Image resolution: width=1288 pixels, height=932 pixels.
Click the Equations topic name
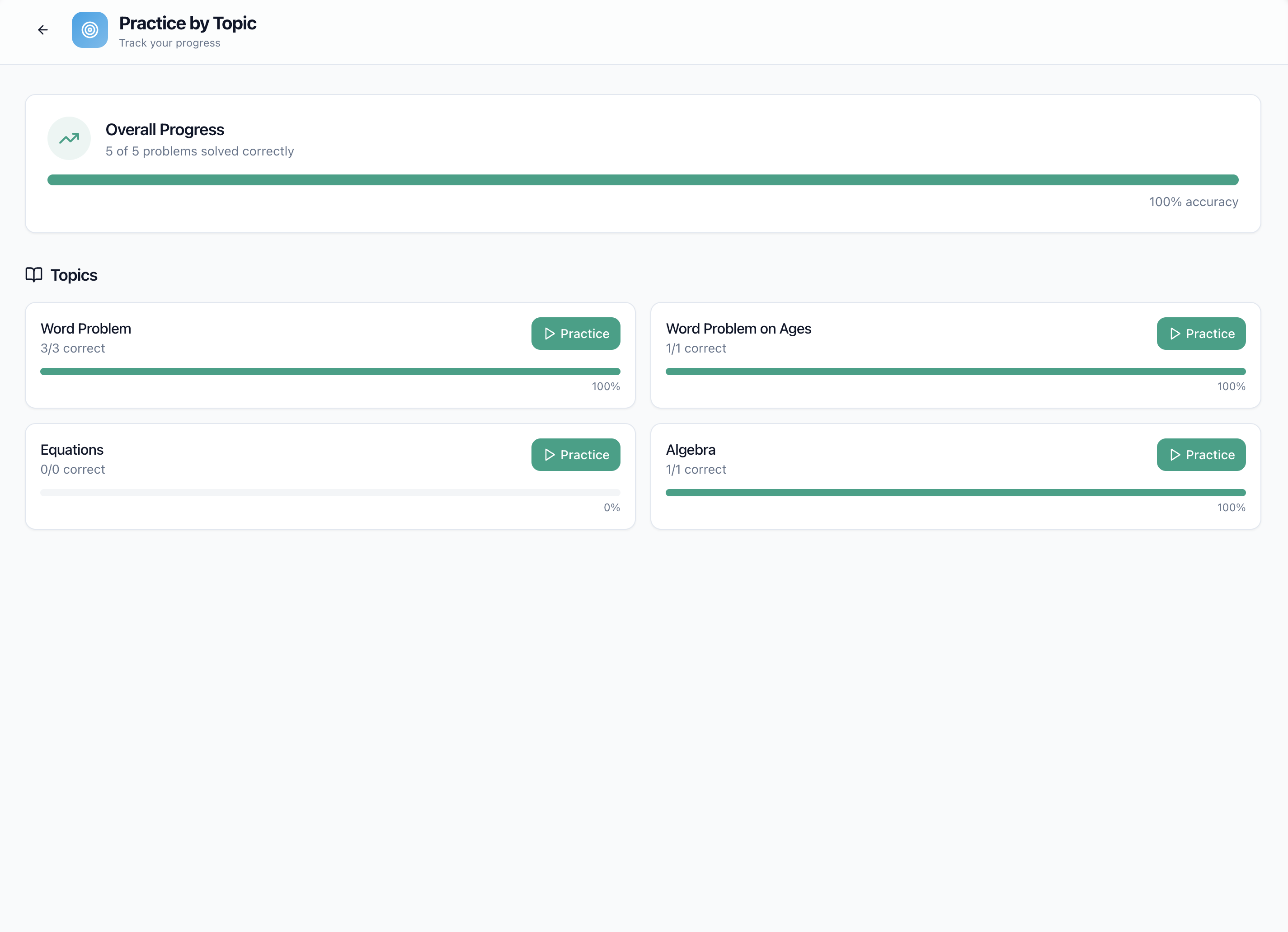coord(72,450)
